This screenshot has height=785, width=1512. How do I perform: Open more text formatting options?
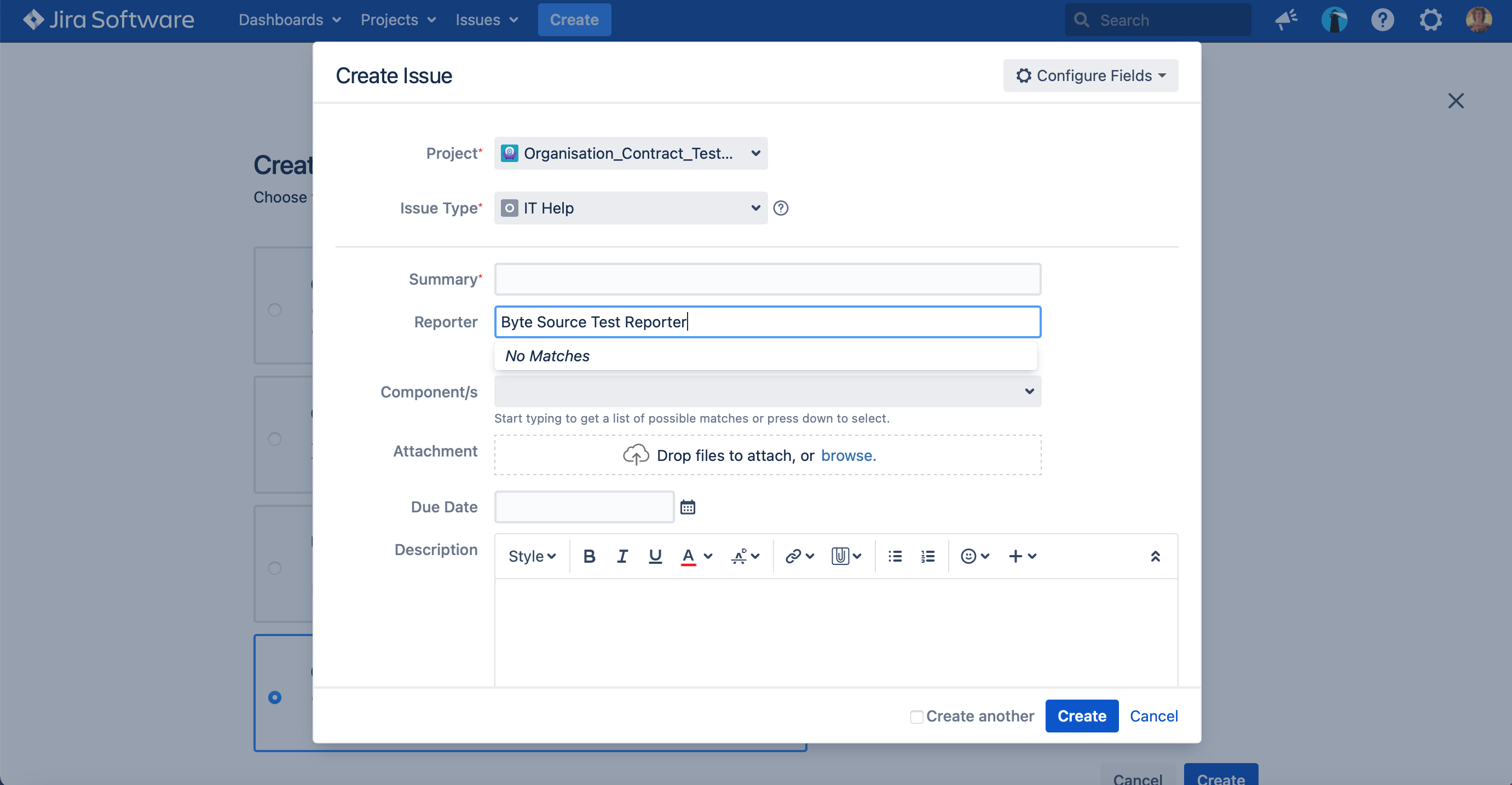(x=745, y=556)
